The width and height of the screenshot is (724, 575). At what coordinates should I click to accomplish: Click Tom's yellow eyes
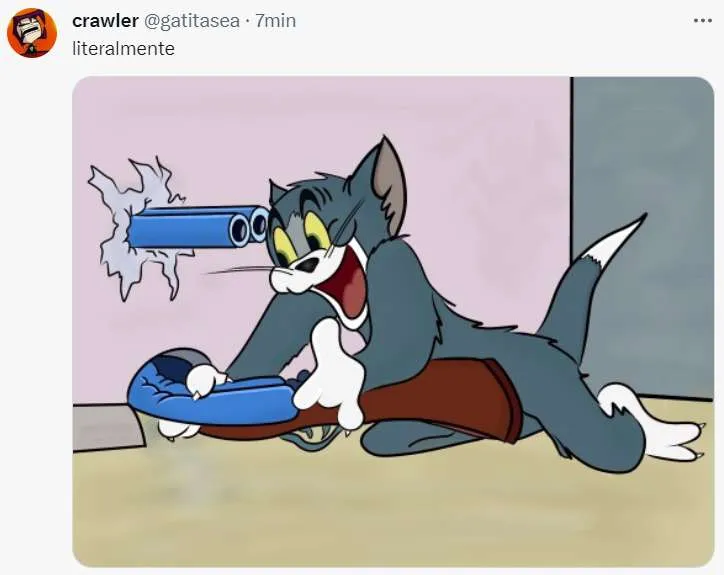[300, 232]
